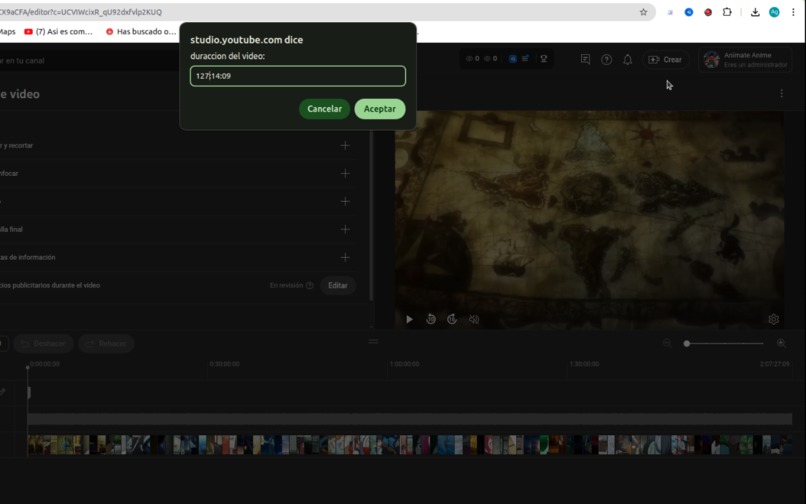Click the gray audio track bar
Image resolution: width=806 pixels, height=504 pixels.
410,419
